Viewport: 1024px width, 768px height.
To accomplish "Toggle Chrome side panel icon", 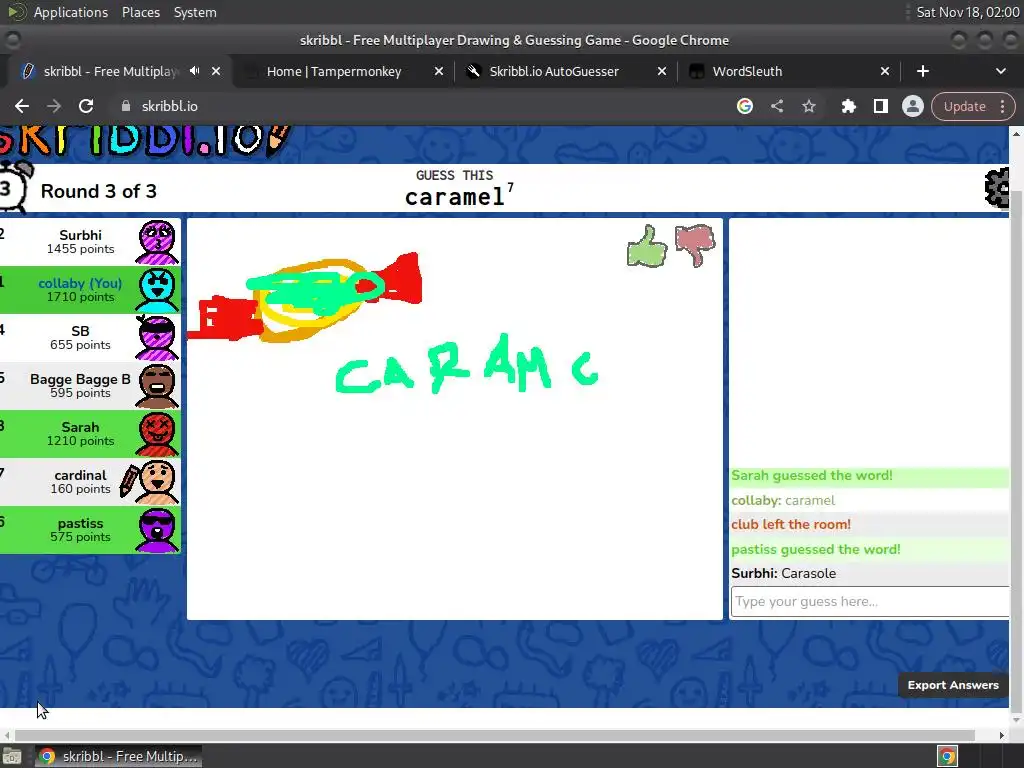I will [880, 106].
